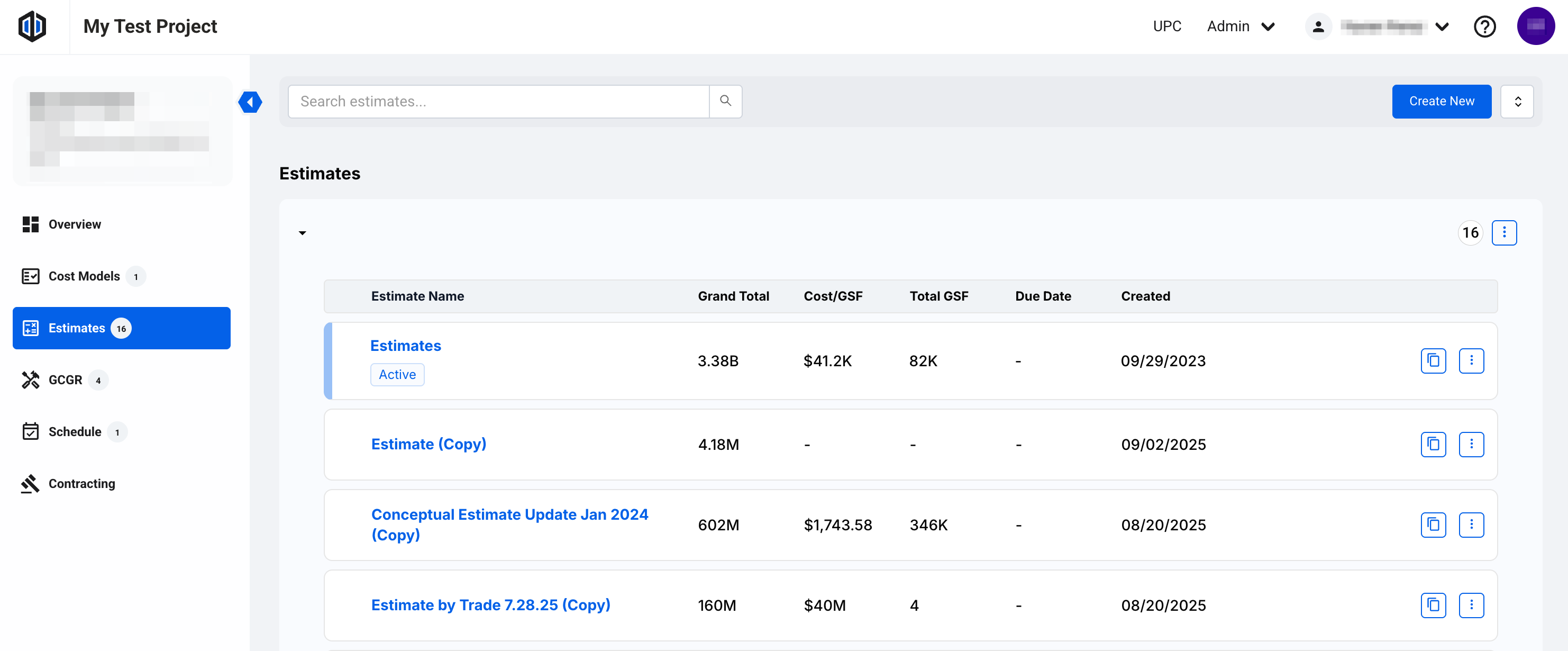Open the GCGR section
The width and height of the screenshot is (1568, 651).
tap(122, 380)
